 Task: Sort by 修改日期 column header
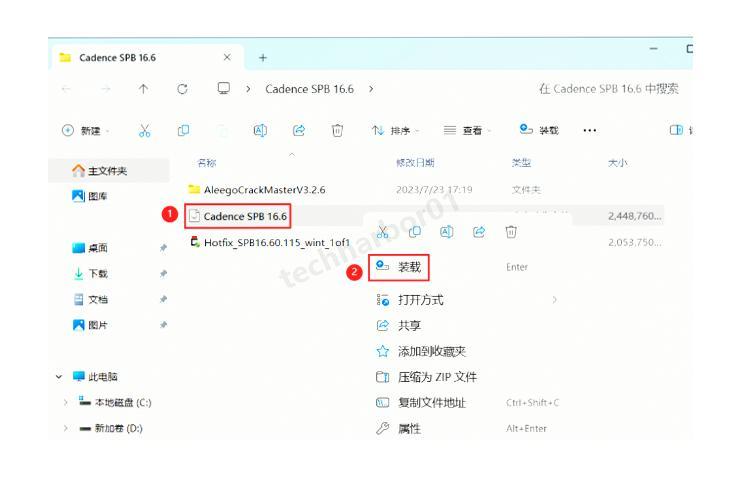(x=415, y=163)
